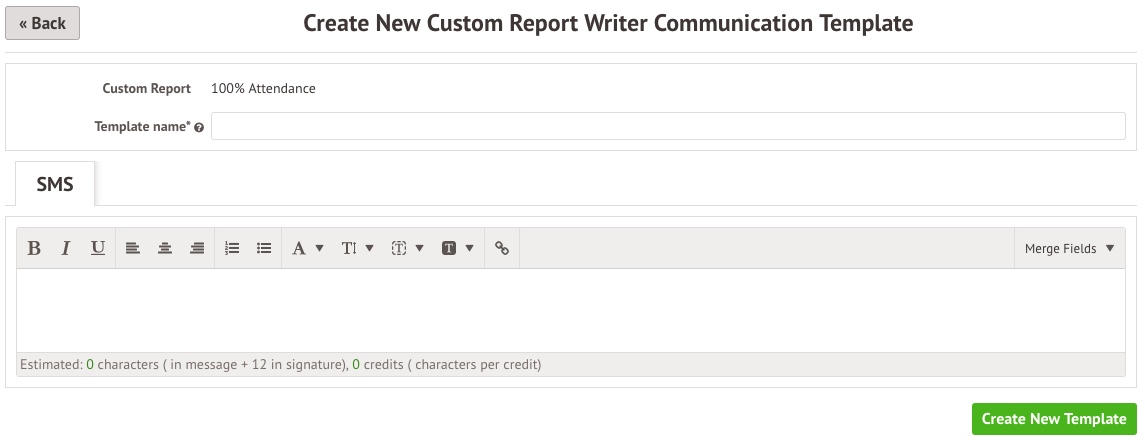Select the SMS tab
Viewport: 1145px width, 446px height.
(55, 184)
